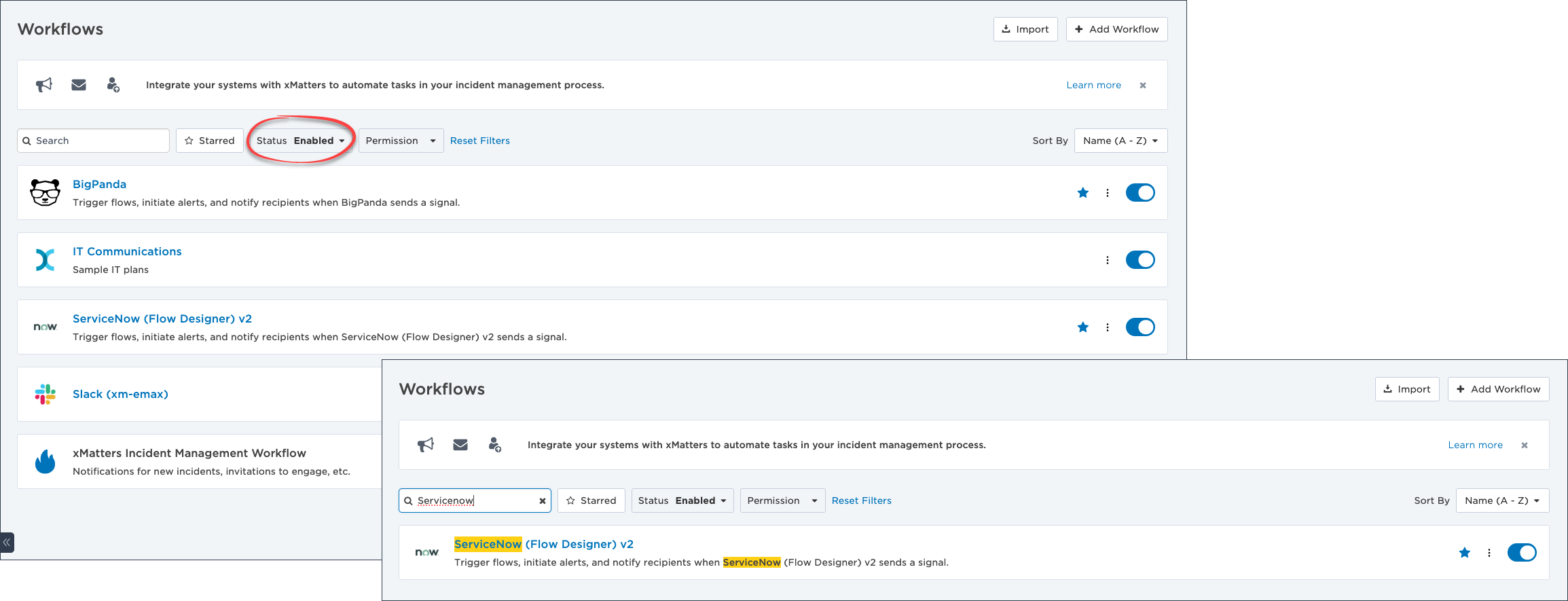Viewport: 1568px width, 601px height.
Task: Toggle Starred filter in back Workflows window
Action: tap(210, 141)
